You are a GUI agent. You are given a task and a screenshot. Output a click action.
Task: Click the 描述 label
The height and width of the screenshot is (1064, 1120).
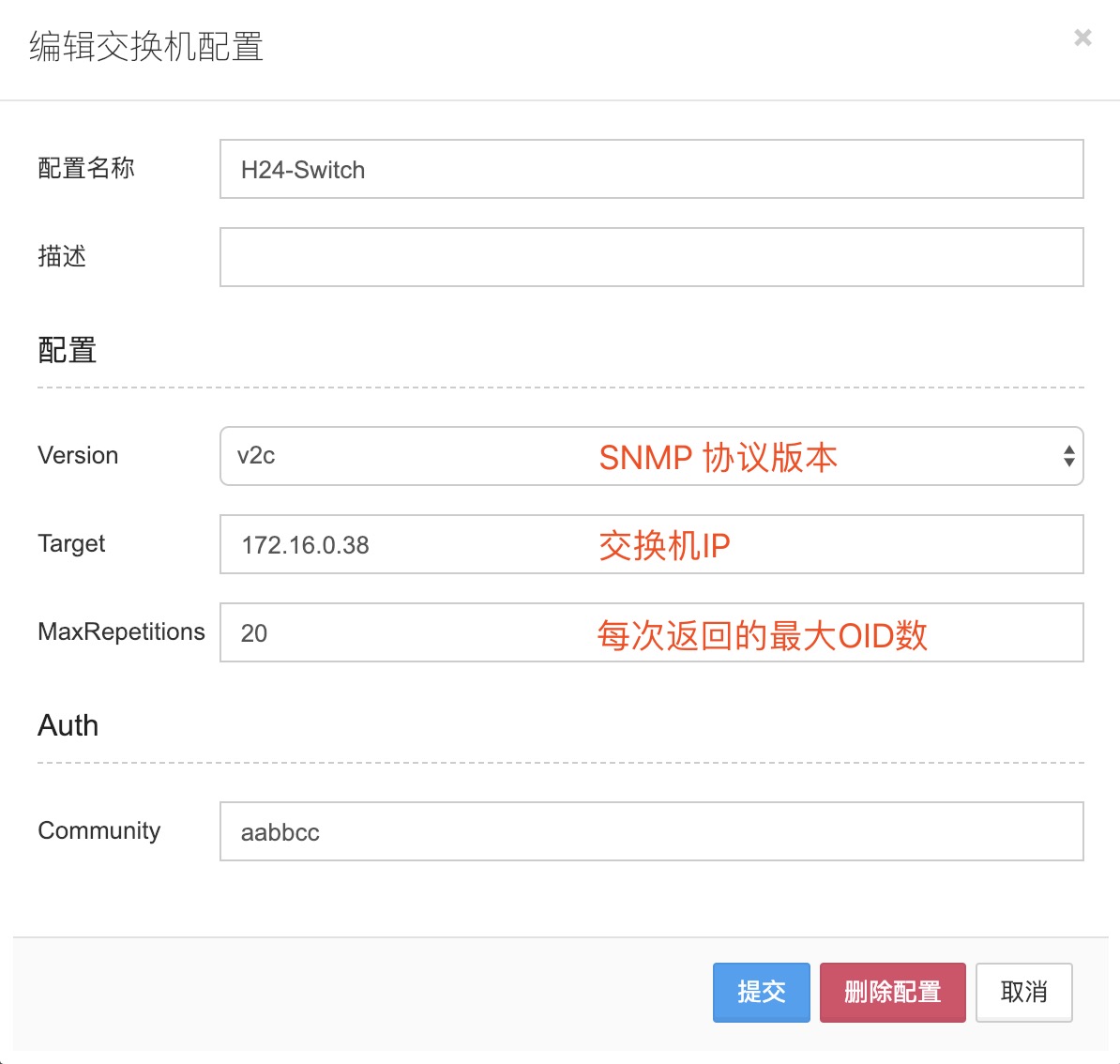pyautogui.click(x=62, y=256)
